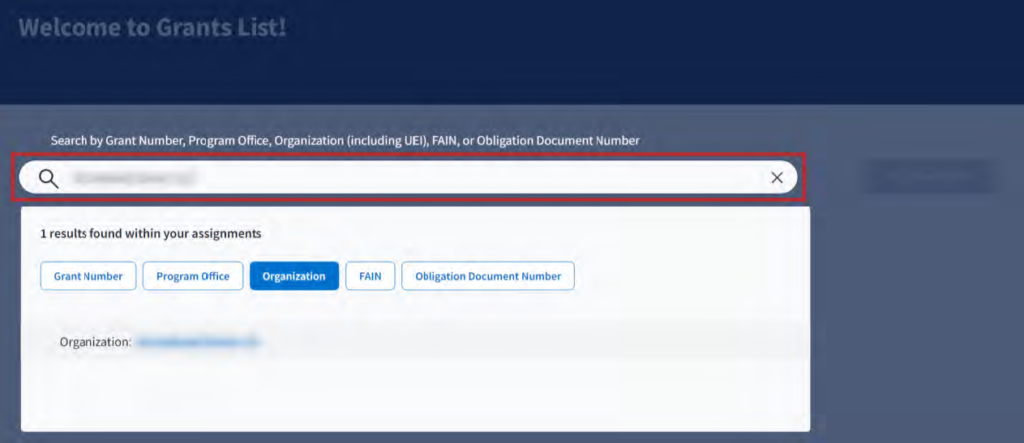Viewport: 1024px width, 443px height.
Task: Switch to the FAIN filter
Action: [x=370, y=276]
